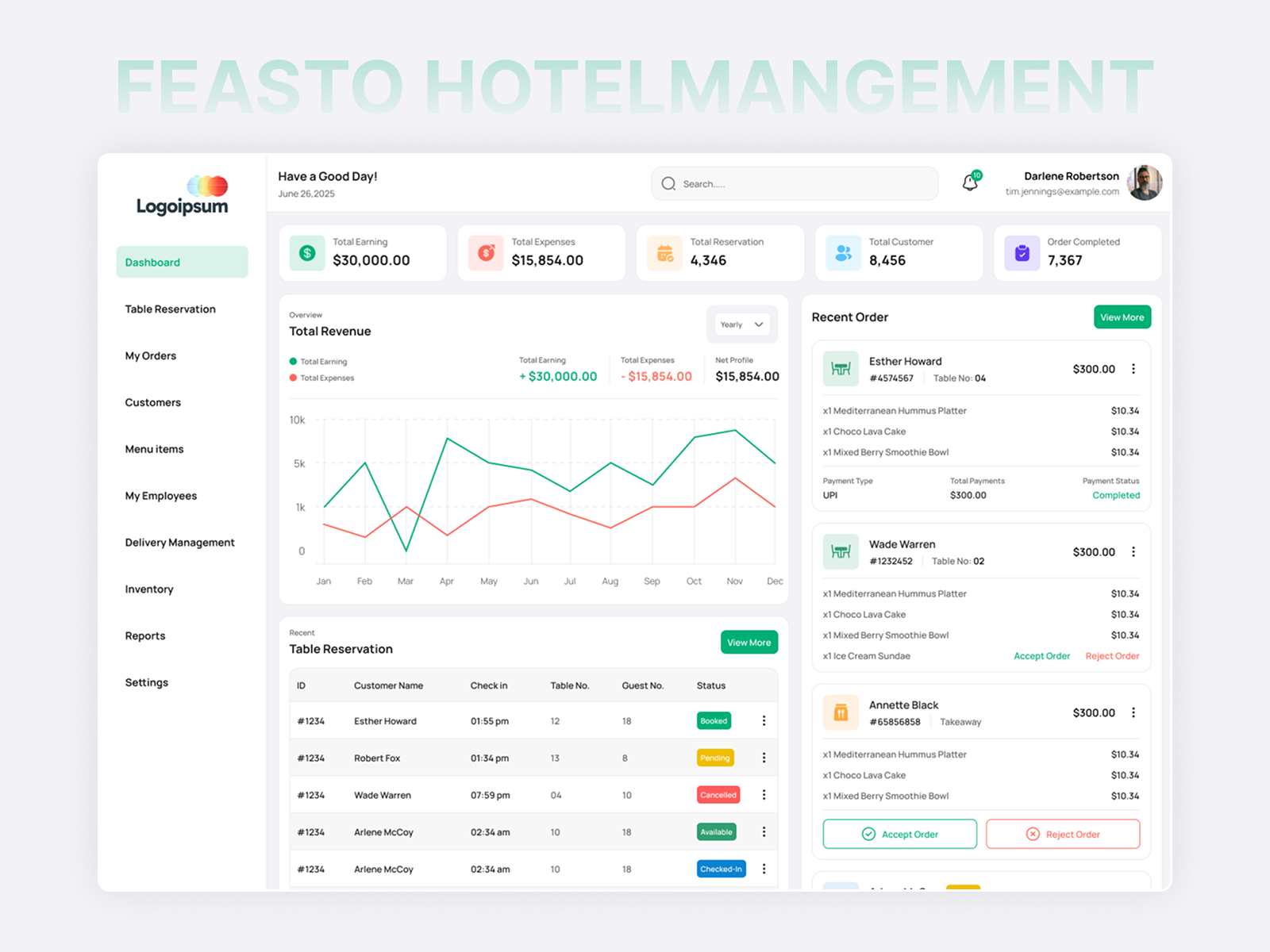Open the three-dot menu on Wade Warren's order
Image resolution: width=1270 pixels, height=952 pixels.
pyautogui.click(x=1133, y=551)
